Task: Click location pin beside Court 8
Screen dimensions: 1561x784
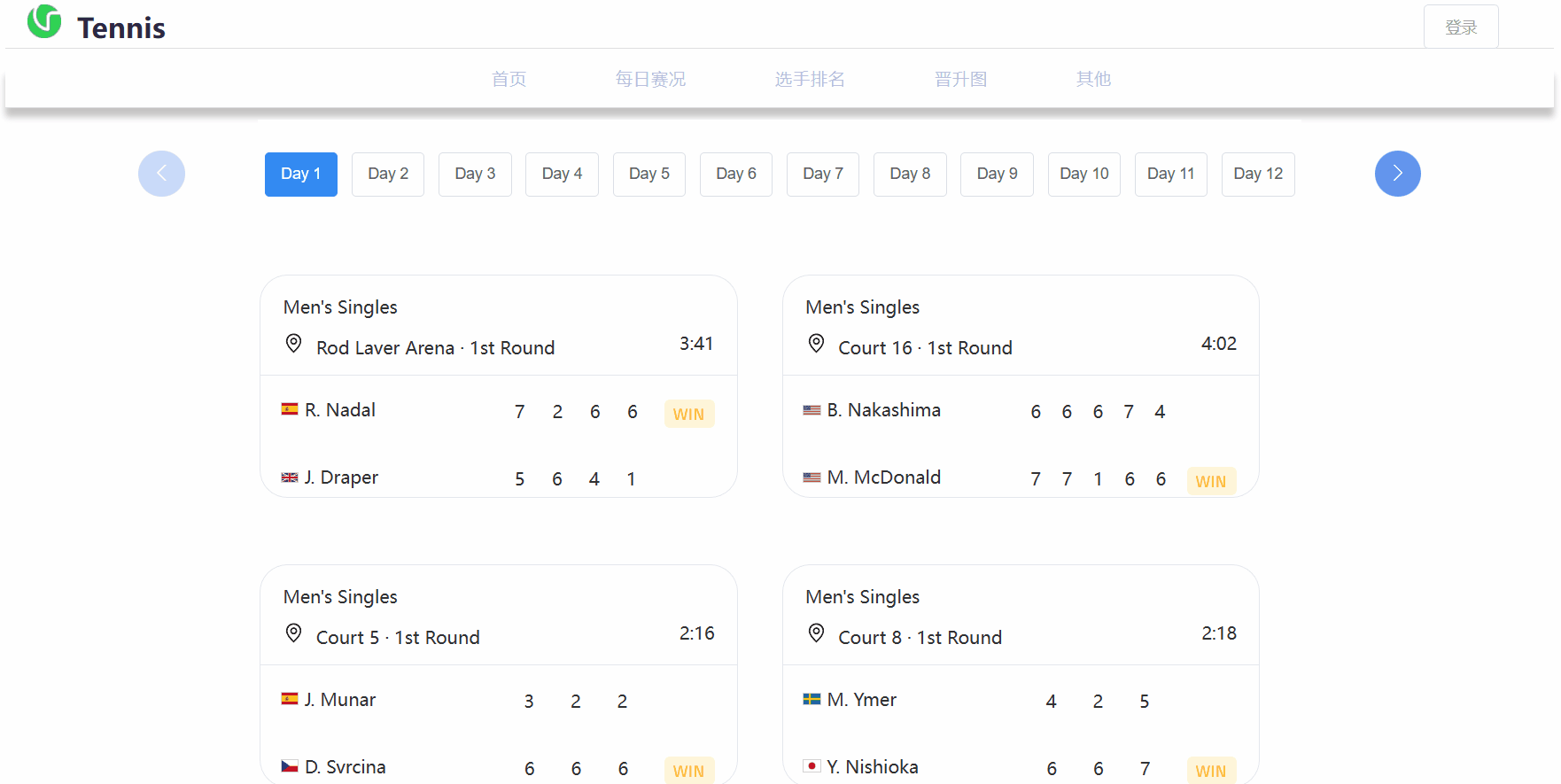Action: coord(816,633)
